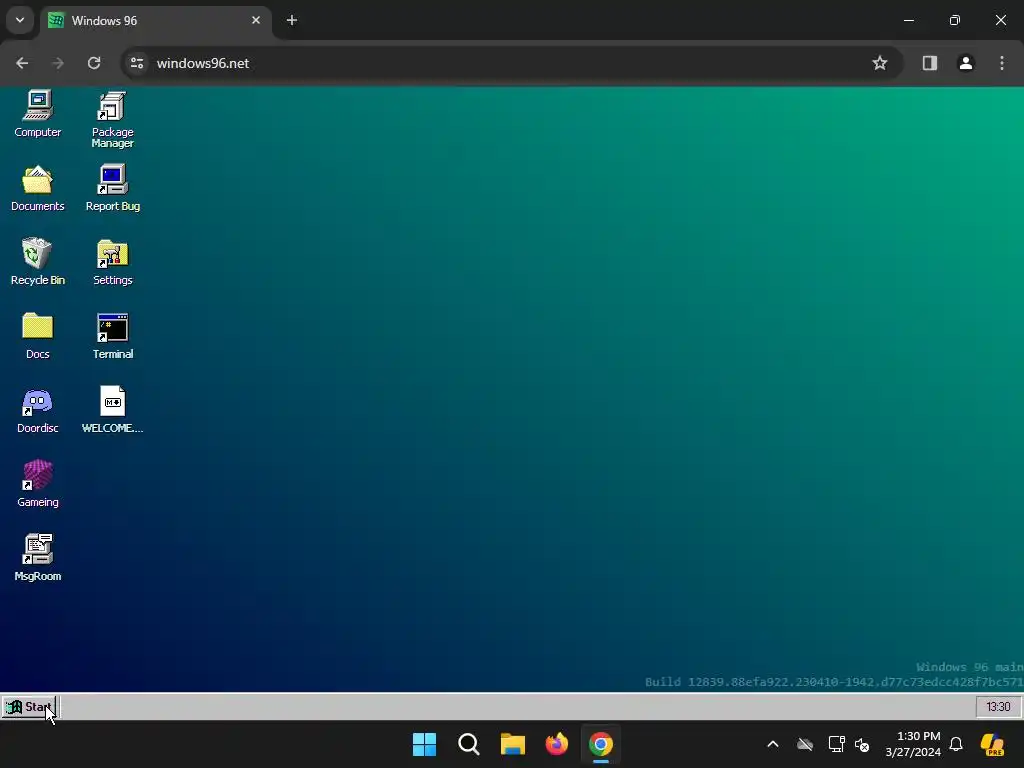Click the muted volume tray icon
The height and width of the screenshot is (768, 1024).
click(862, 744)
